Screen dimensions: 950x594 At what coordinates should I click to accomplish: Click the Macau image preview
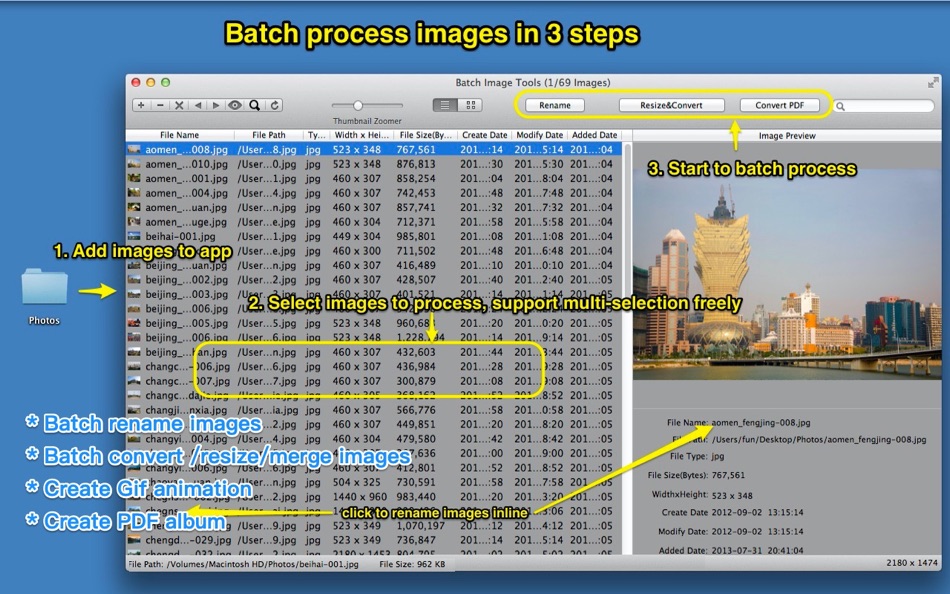point(787,276)
